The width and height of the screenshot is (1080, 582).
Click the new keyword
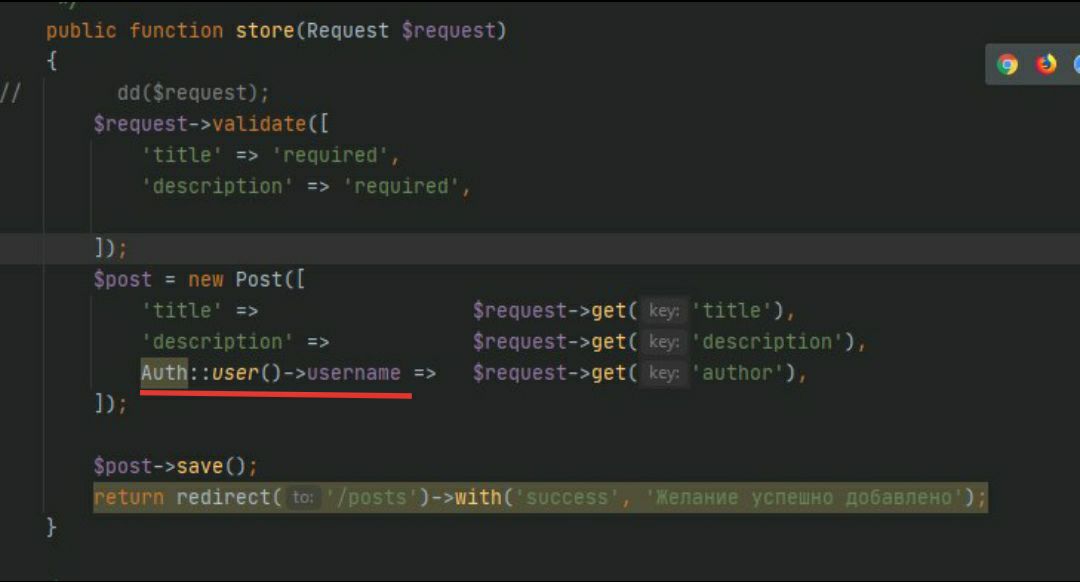tap(205, 280)
